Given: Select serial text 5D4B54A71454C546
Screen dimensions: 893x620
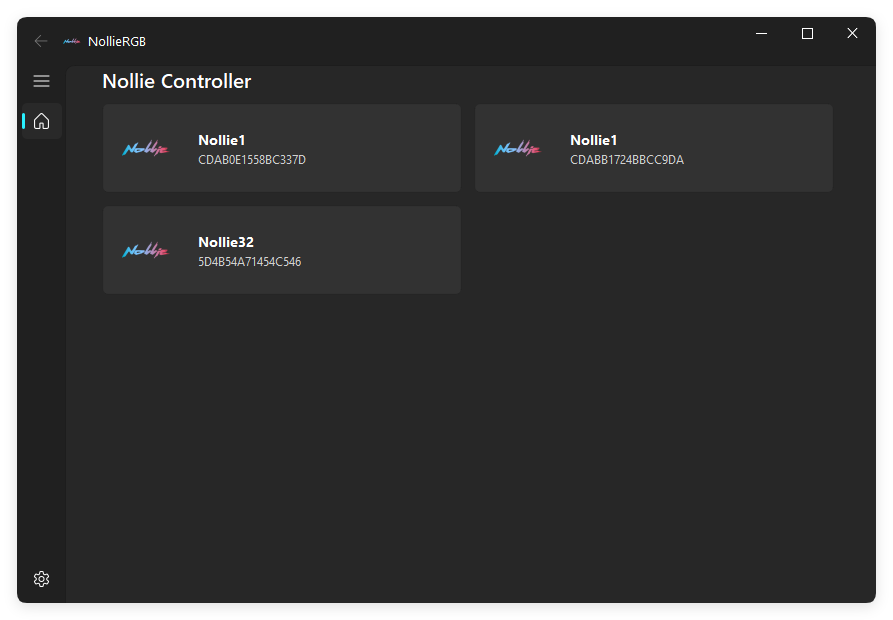Looking at the screenshot, I should 249,262.
